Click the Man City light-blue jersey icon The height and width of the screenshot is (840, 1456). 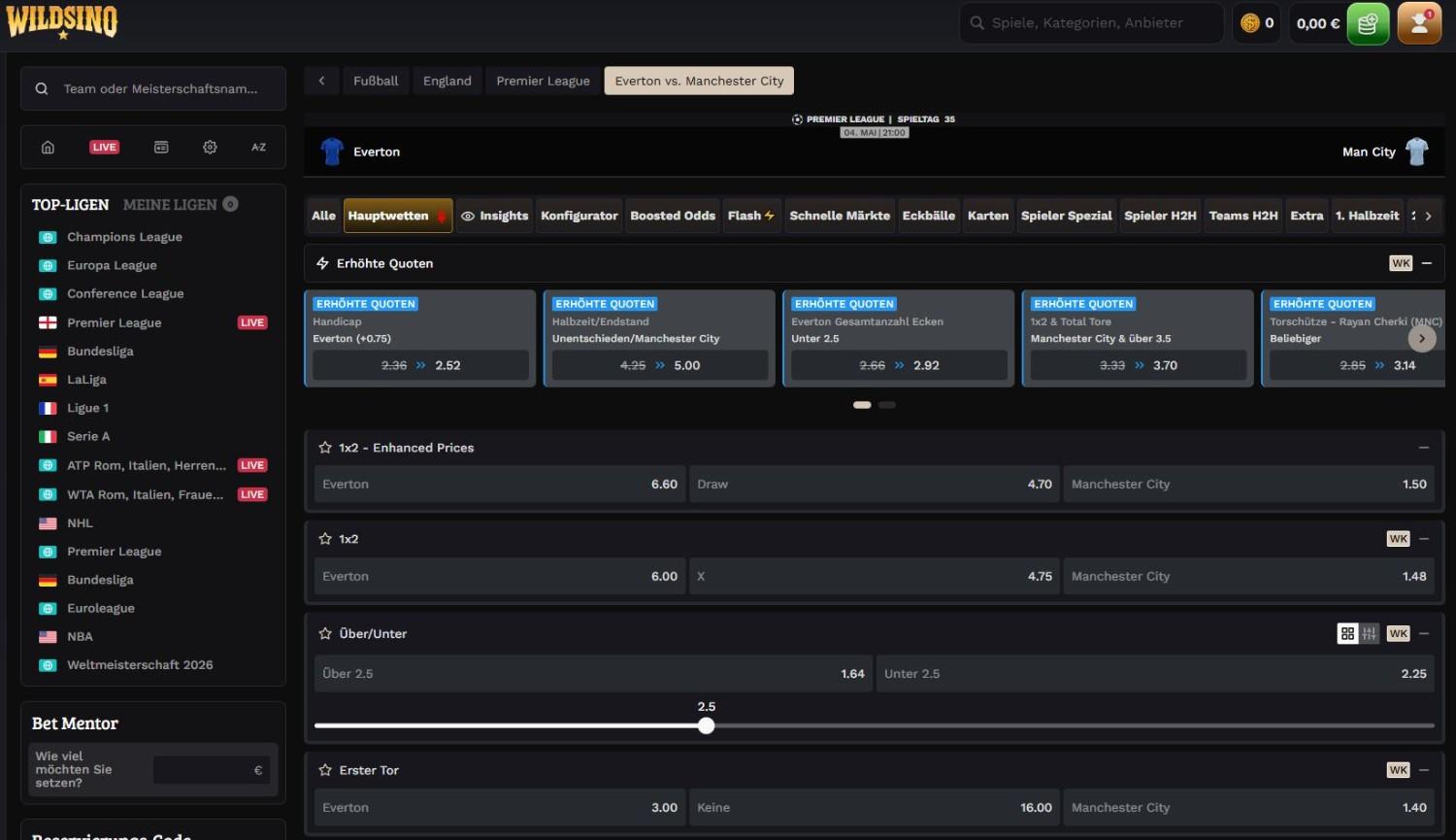[x=1417, y=151]
